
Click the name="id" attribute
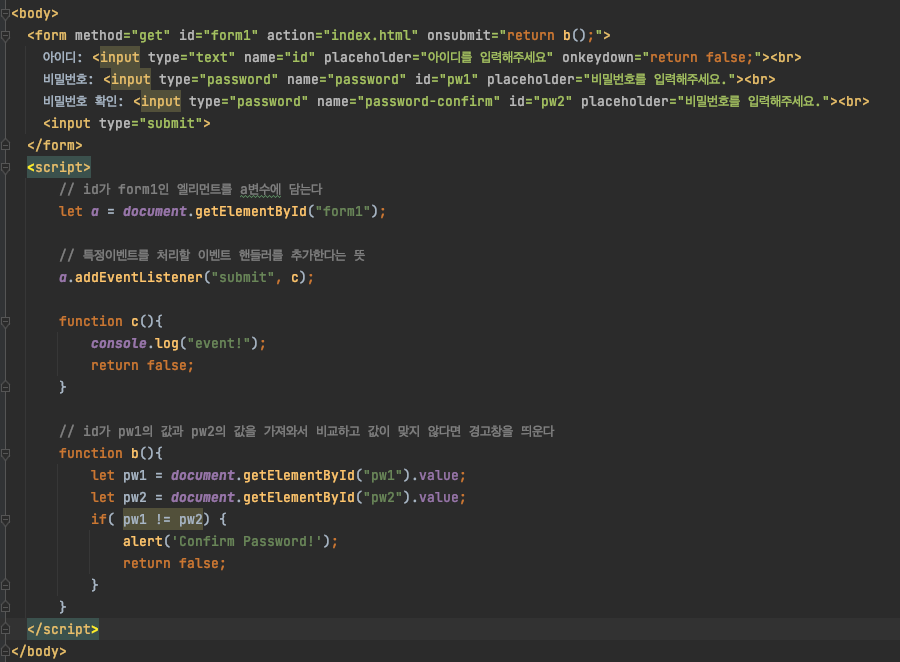280,57
